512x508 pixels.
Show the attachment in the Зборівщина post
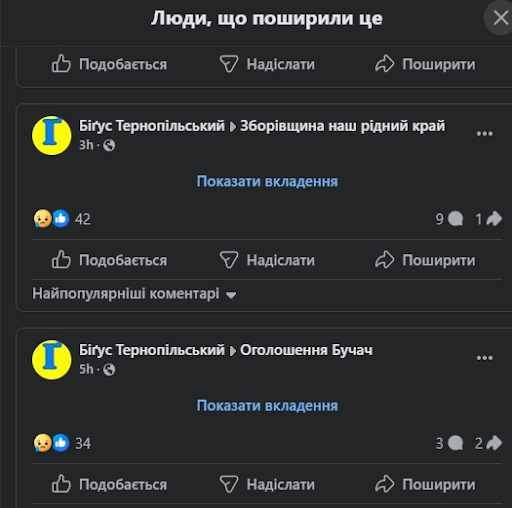click(x=267, y=181)
